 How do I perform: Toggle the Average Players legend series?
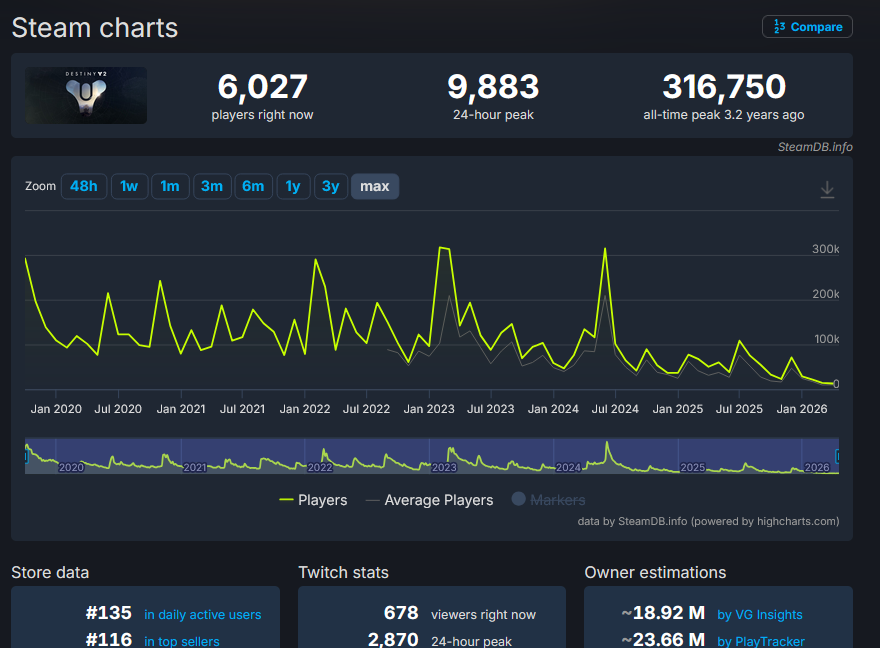coord(429,500)
